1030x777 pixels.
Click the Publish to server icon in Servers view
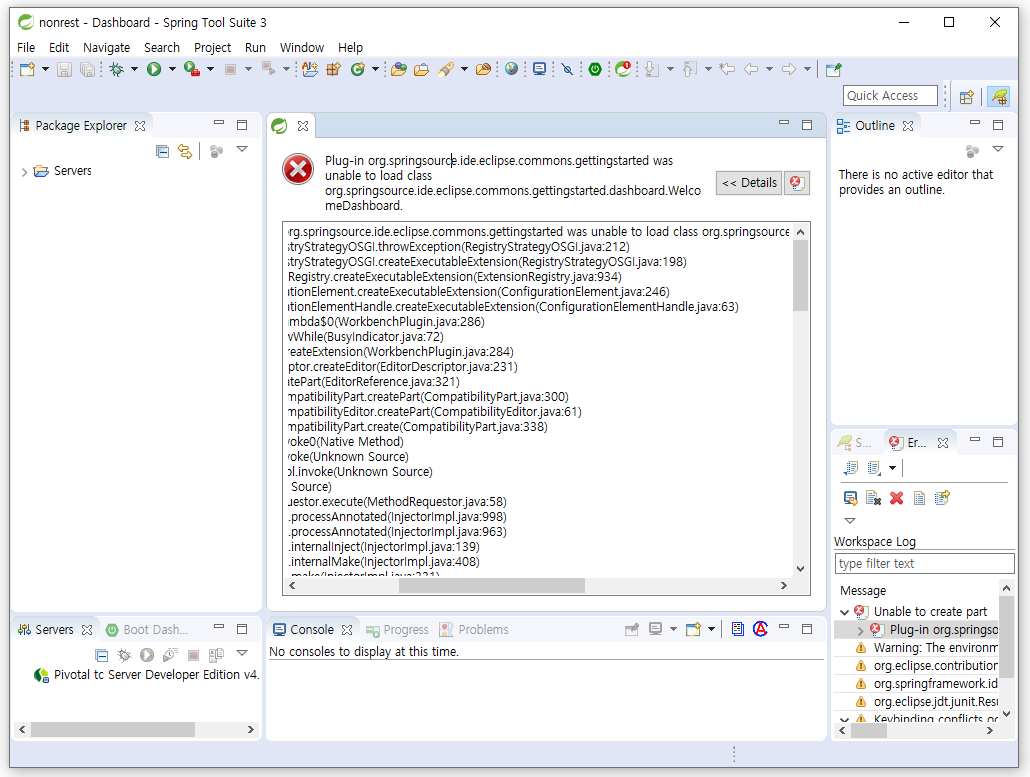pyautogui.click(x=216, y=655)
